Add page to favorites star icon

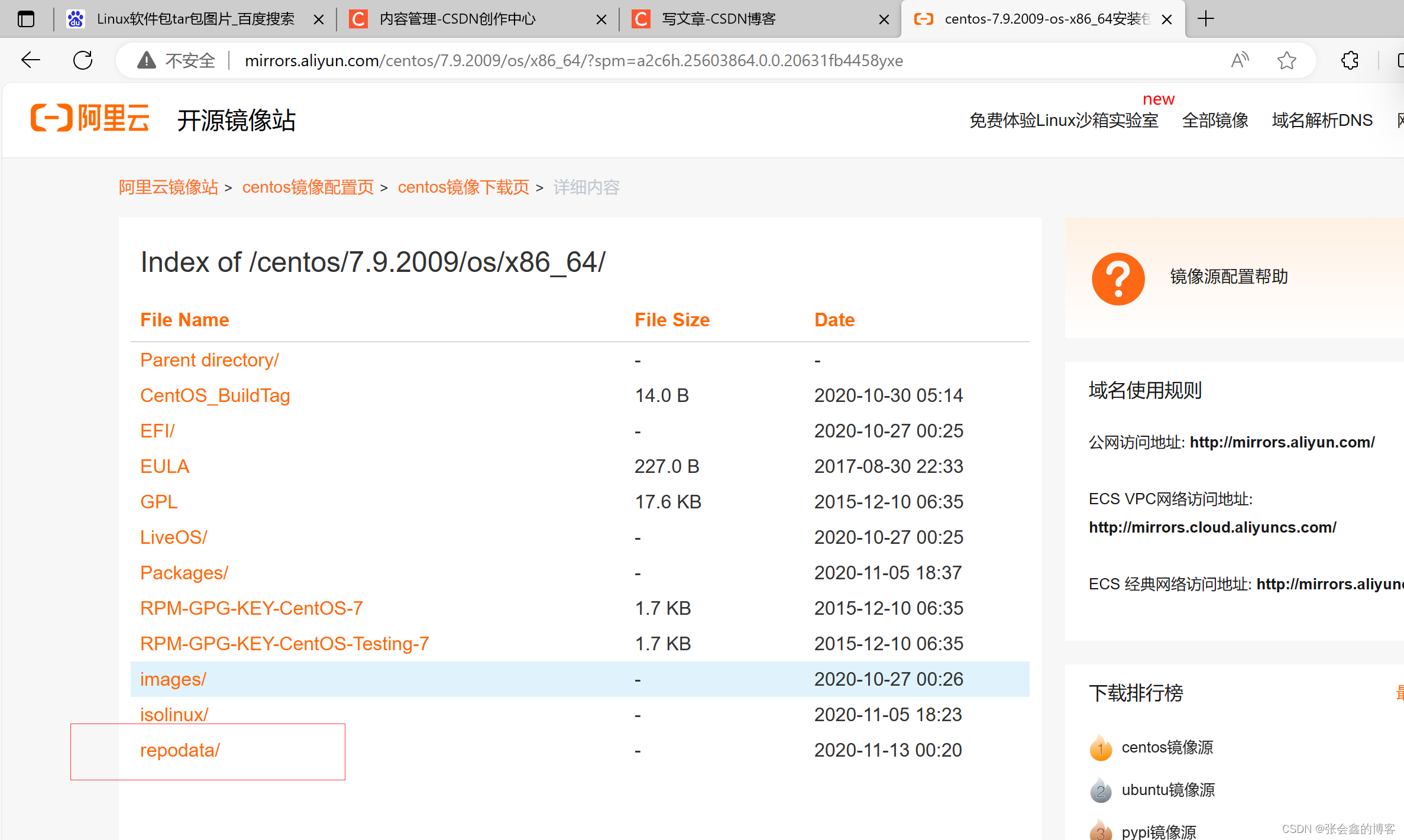[x=1286, y=60]
